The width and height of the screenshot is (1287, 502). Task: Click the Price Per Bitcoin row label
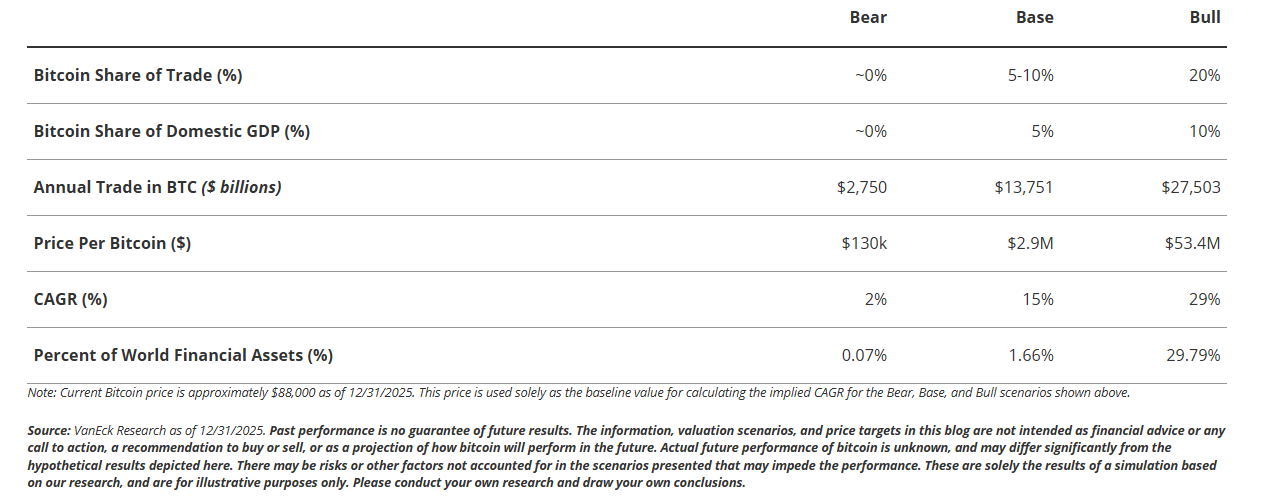tap(112, 243)
